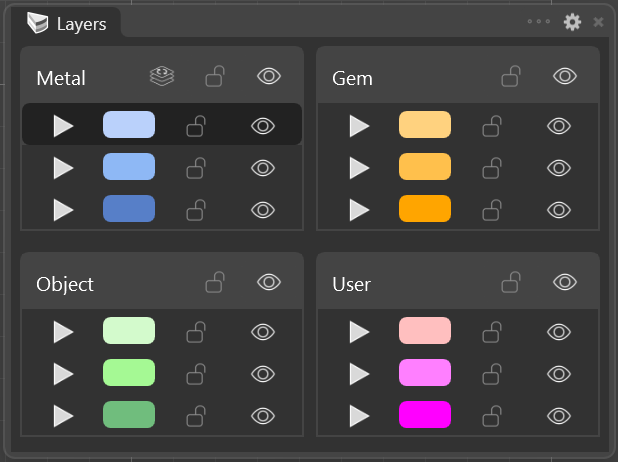Hide the pale orange Gem layer
This screenshot has height=462, width=618.
pyautogui.click(x=559, y=126)
